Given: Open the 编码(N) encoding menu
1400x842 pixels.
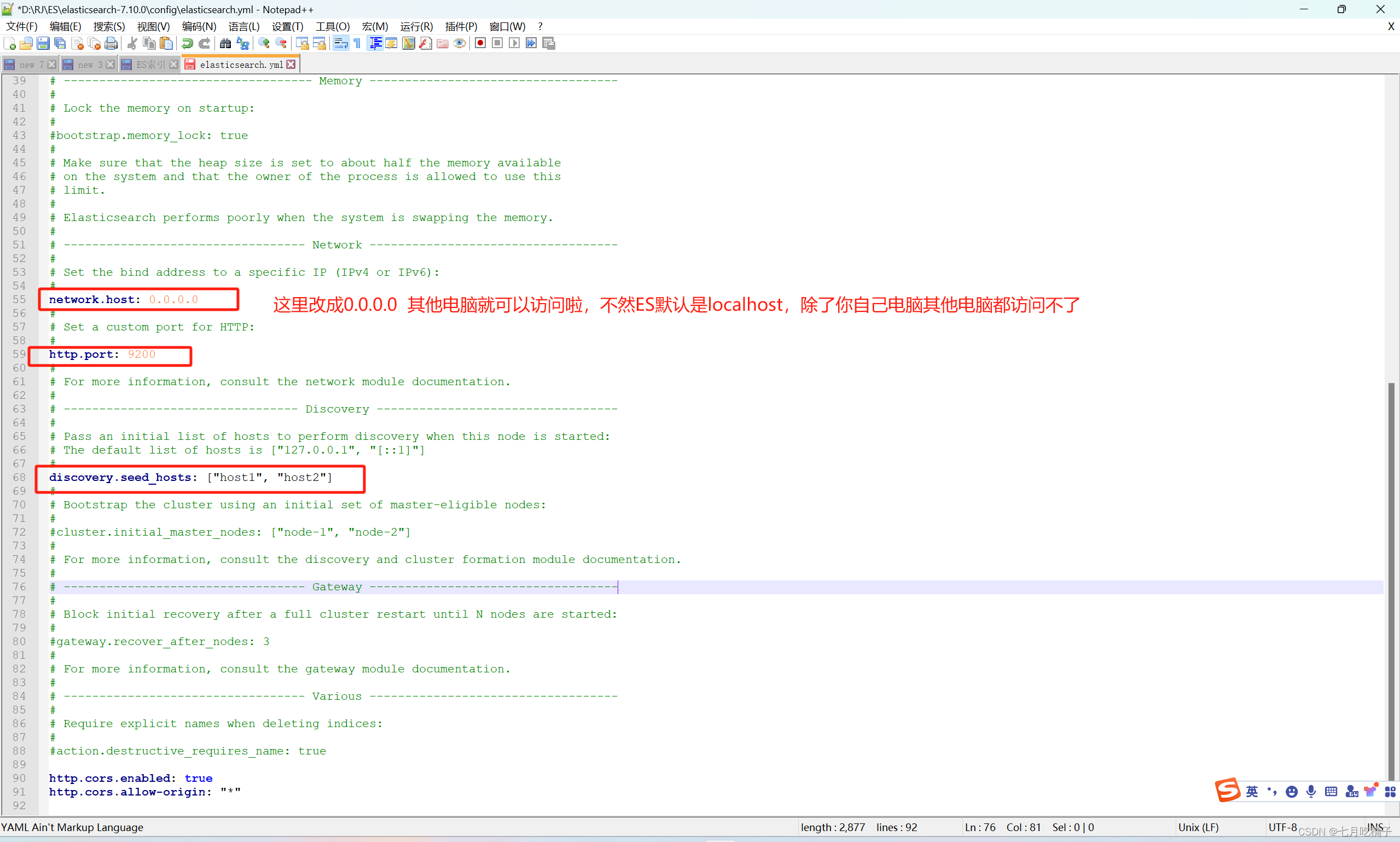Looking at the screenshot, I should [199, 26].
